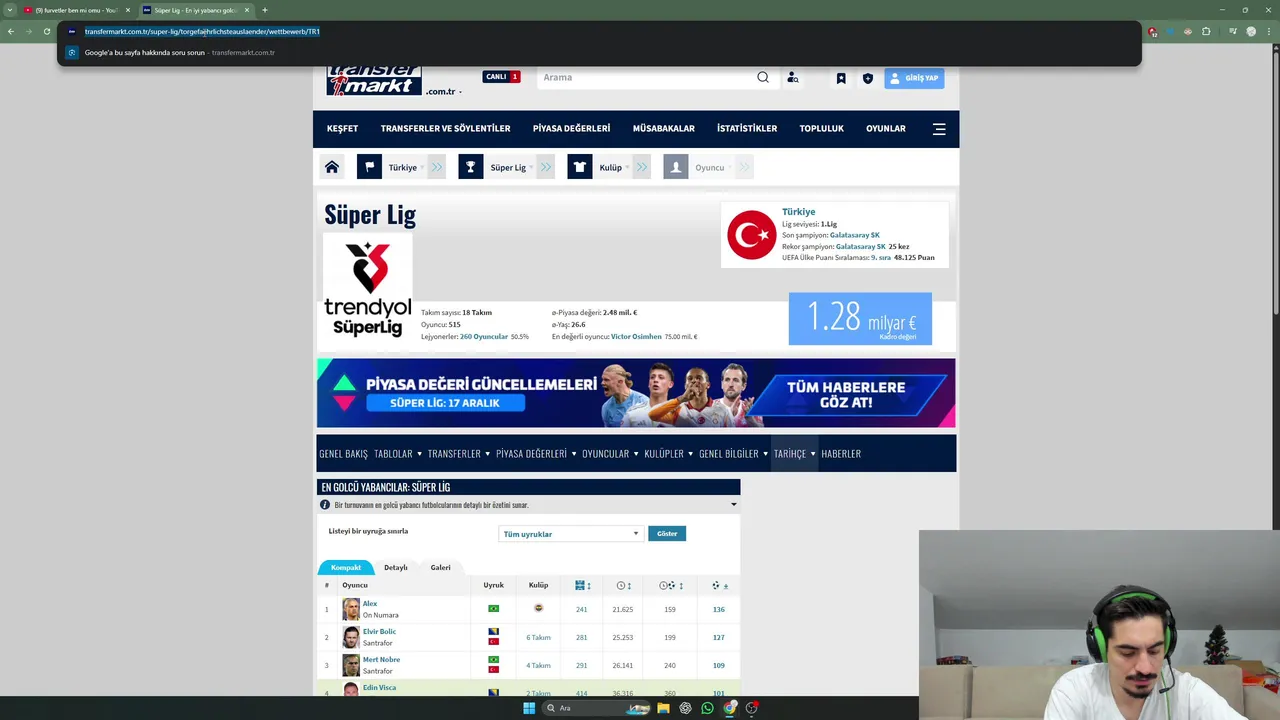Click the info icon in description bar
The height and width of the screenshot is (720, 1280).
pyautogui.click(x=325, y=505)
